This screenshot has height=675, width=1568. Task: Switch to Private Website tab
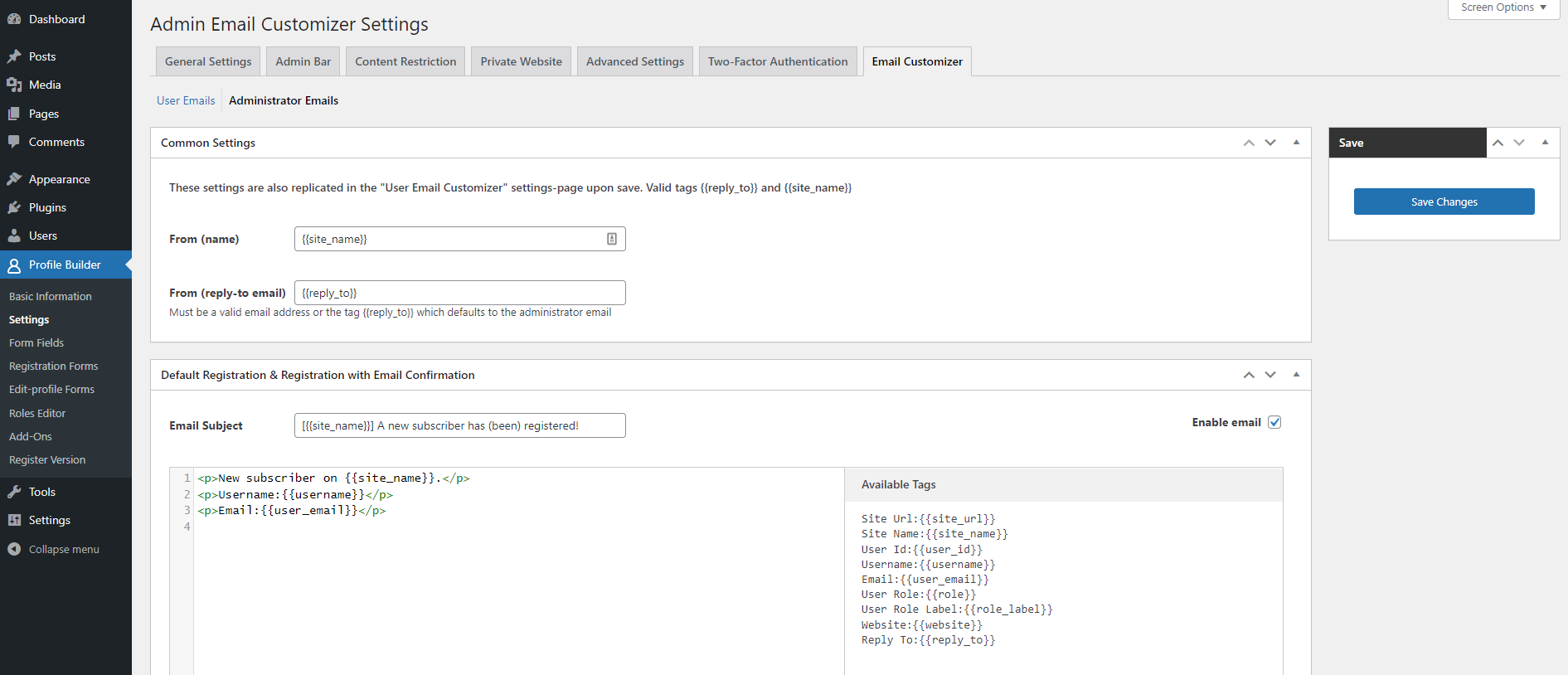pyautogui.click(x=521, y=61)
